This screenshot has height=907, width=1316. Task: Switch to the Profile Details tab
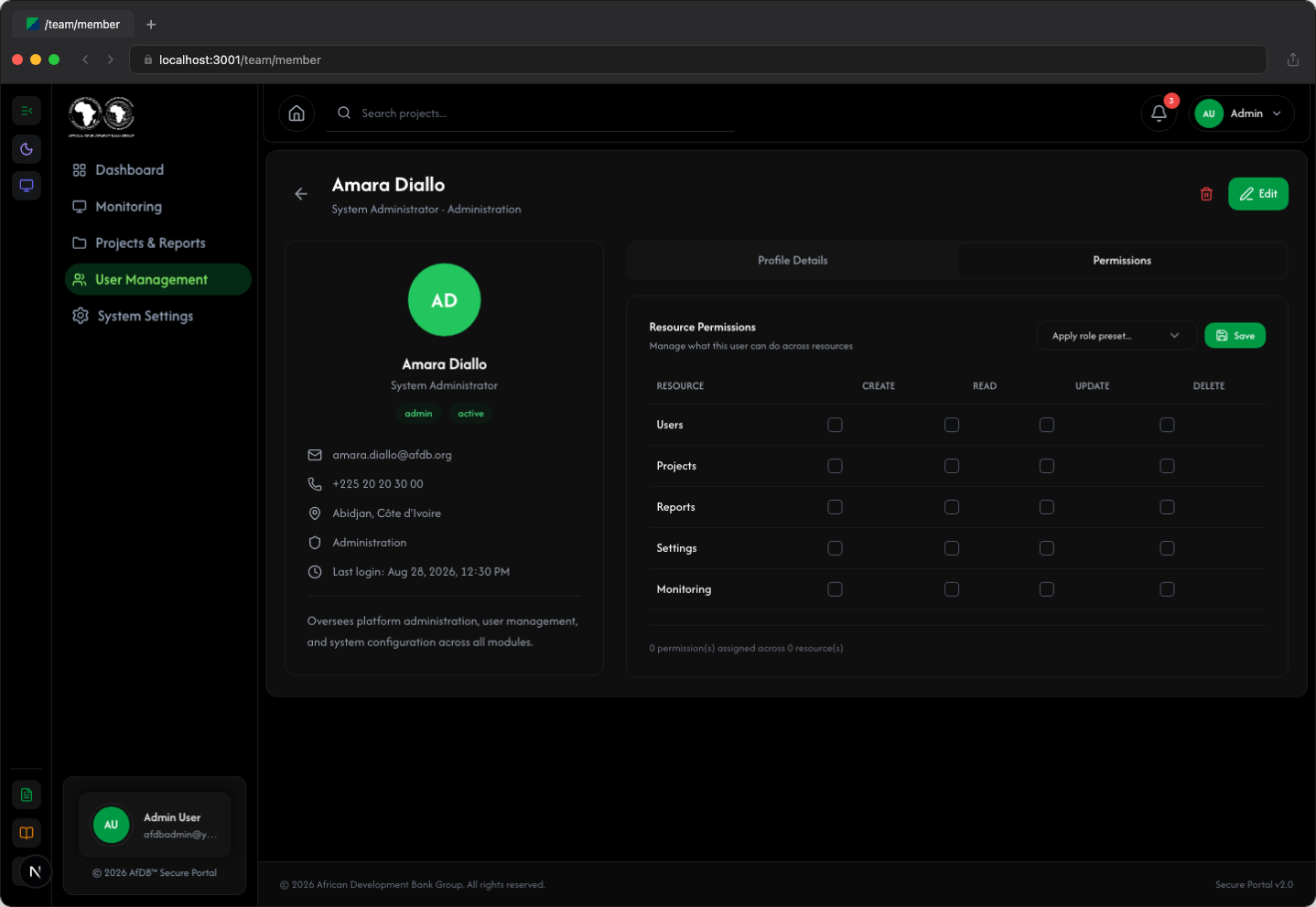click(793, 261)
